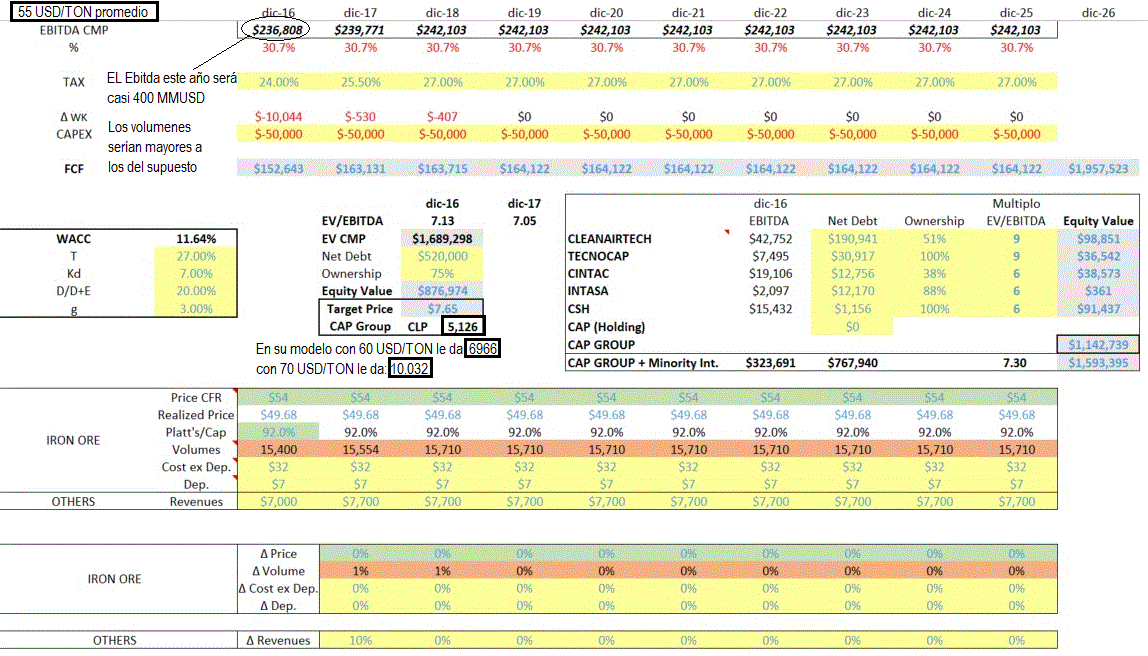The width and height of the screenshot is (1148, 656).
Task: Select the EV/EBITDA dic-16 value 7.13
Action: click(x=442, y=221)
